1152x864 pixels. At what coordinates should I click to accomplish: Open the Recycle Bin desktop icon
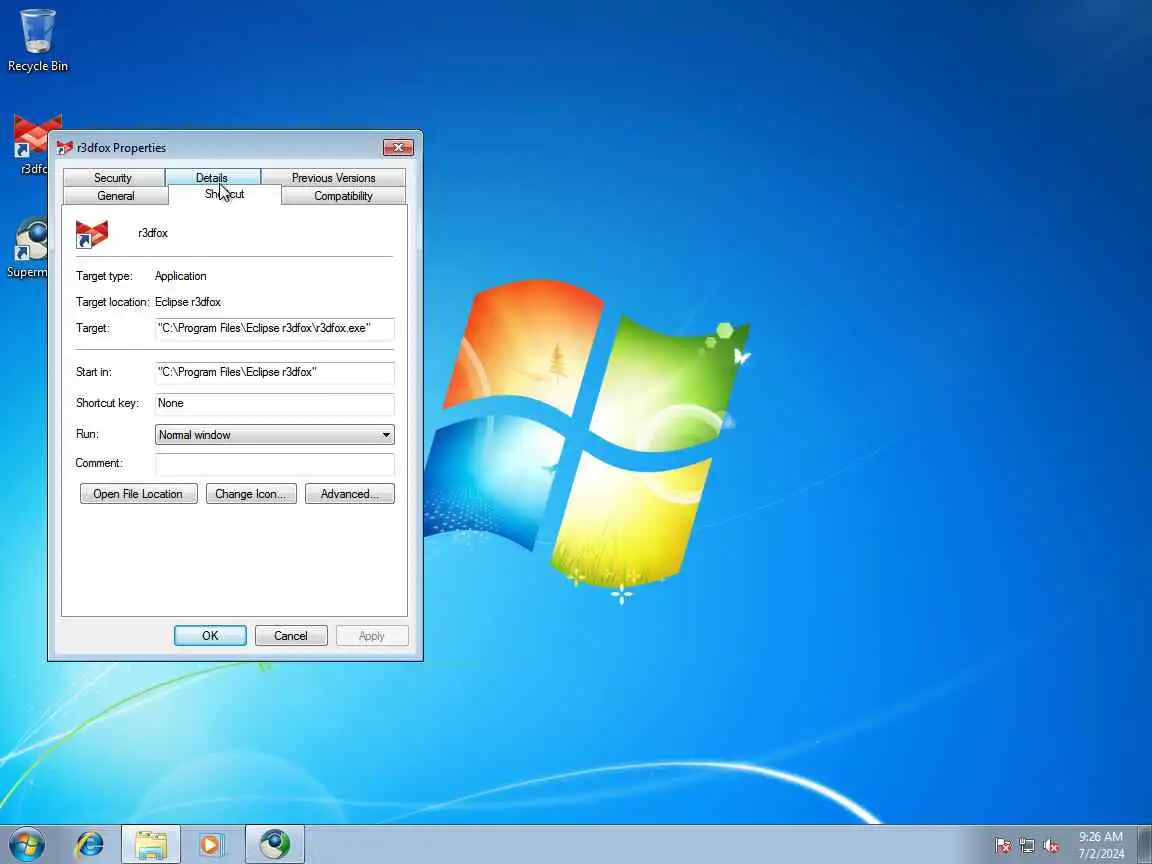[x=37, y=40]
